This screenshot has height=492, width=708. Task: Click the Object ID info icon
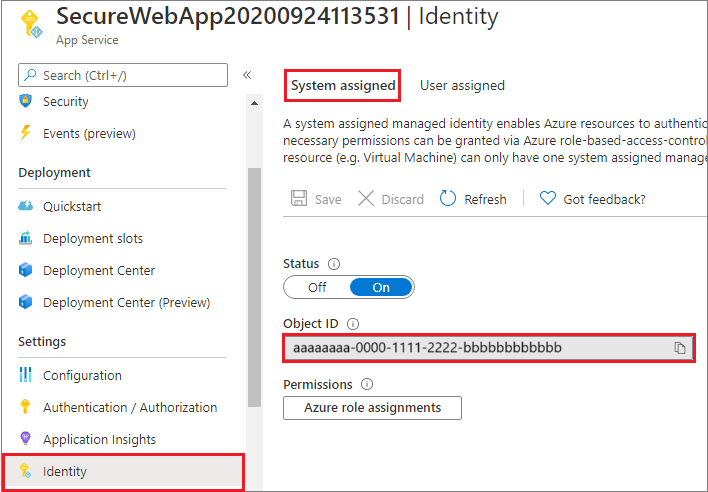pyautogui.click(x=353, y=324)
